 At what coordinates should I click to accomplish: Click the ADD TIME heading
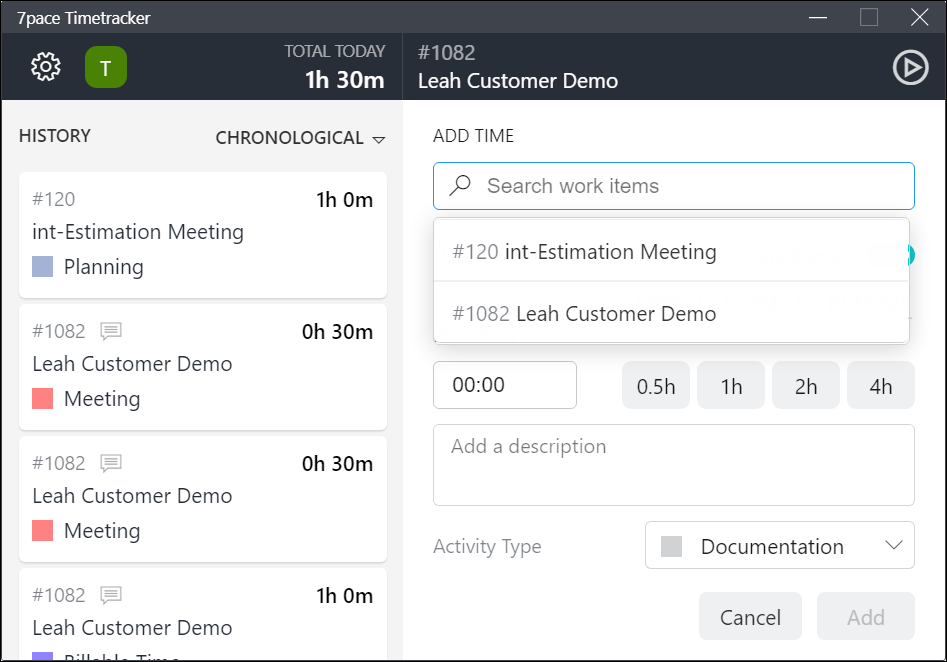473,135
